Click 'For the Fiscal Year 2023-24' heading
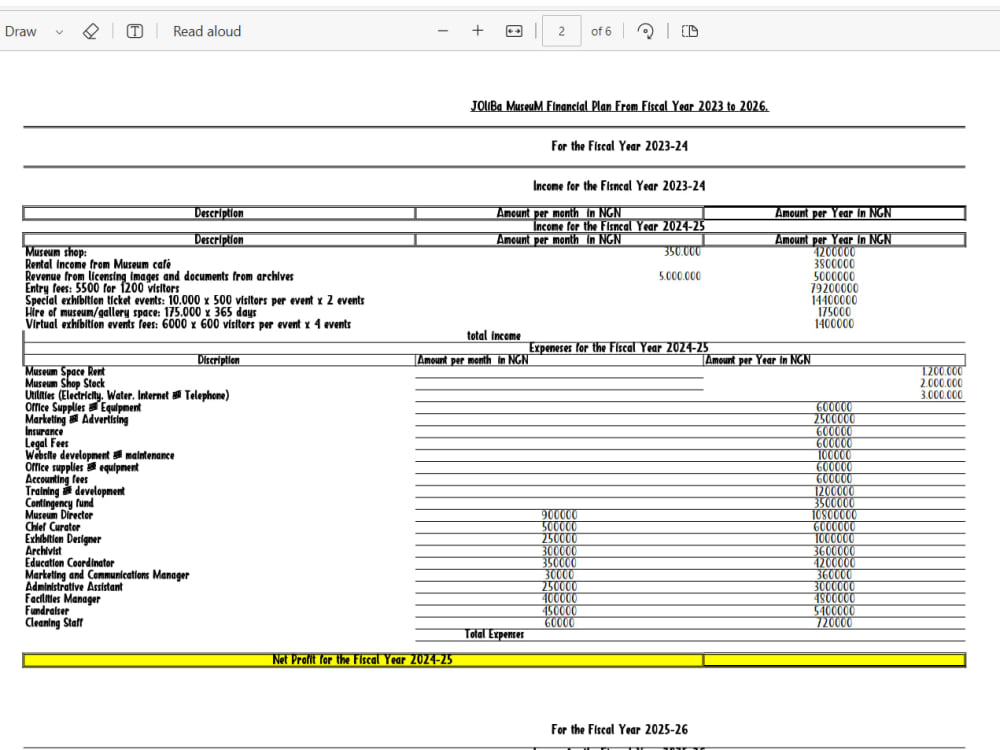The height and width of the screenshot is (750, 1000). pyautogui.click(x=619, y=146)
